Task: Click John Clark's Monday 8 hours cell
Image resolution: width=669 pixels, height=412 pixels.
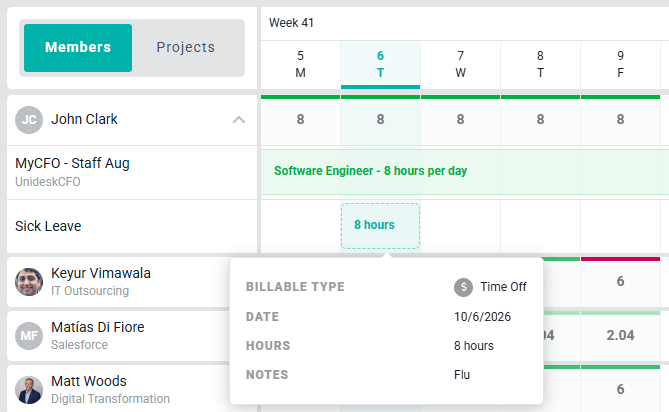Action: [300, 120]
